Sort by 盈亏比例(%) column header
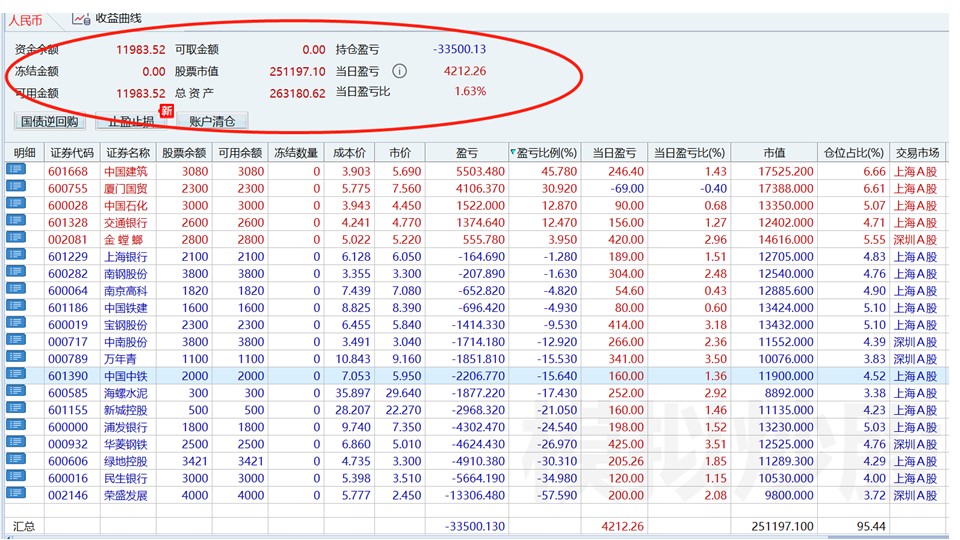 [546, 152]
